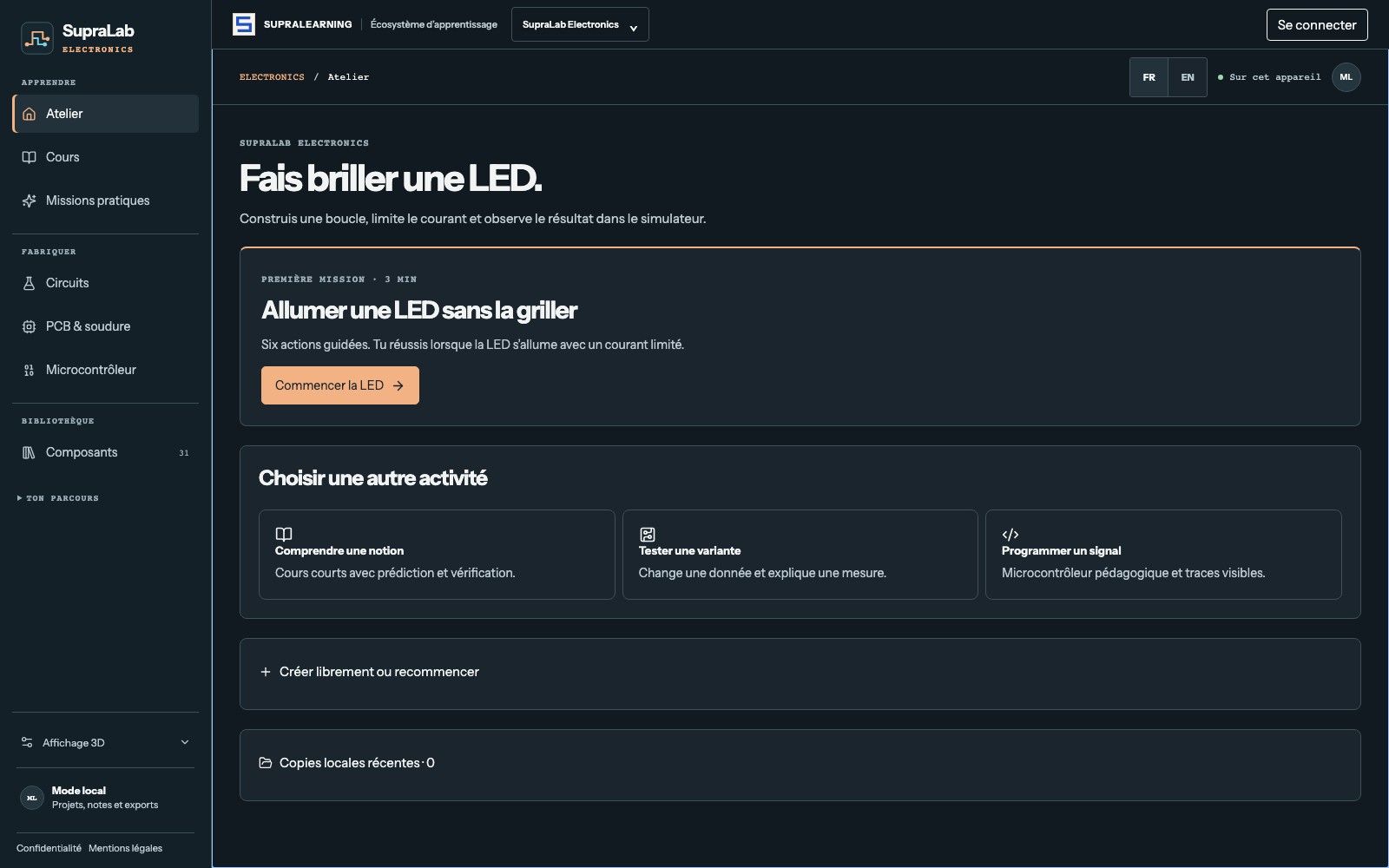Expand the Affichage 3D chevron
The image size is (1389, 868).
coord(184,742)
